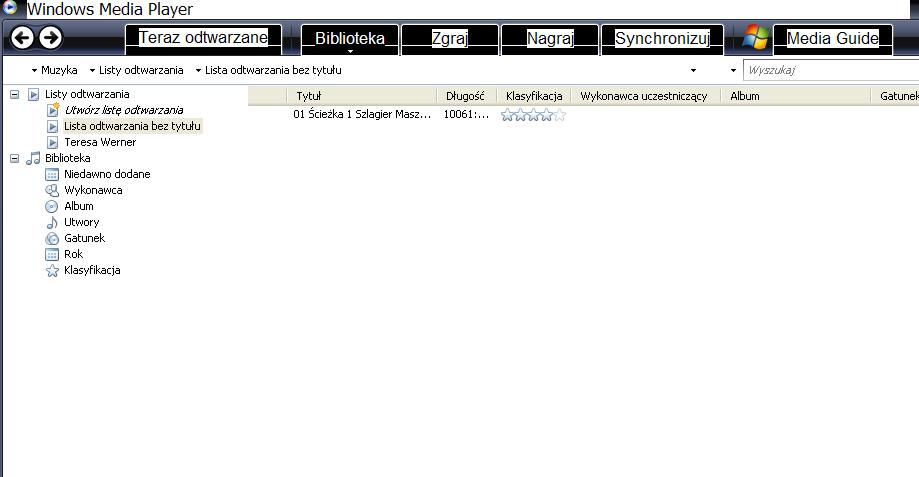Open the Media Guide tab

tap(833, 39)
